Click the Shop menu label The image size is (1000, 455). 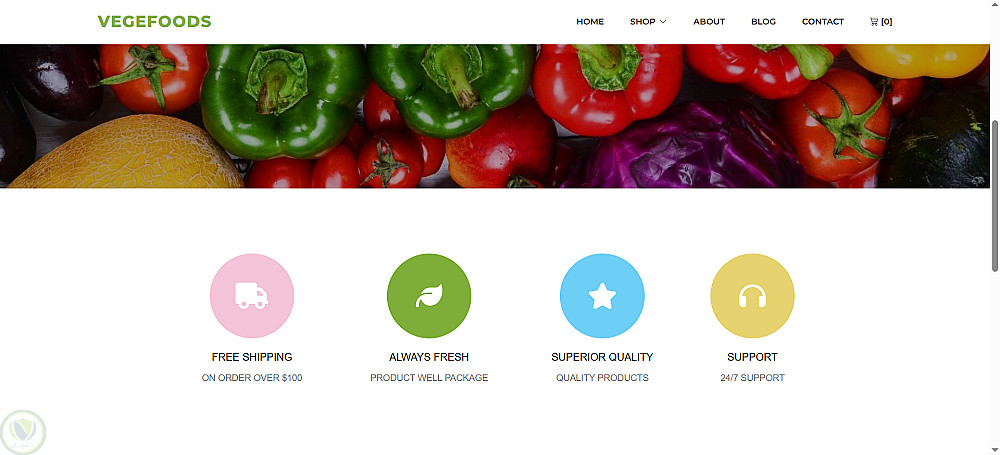click(643, 22)
